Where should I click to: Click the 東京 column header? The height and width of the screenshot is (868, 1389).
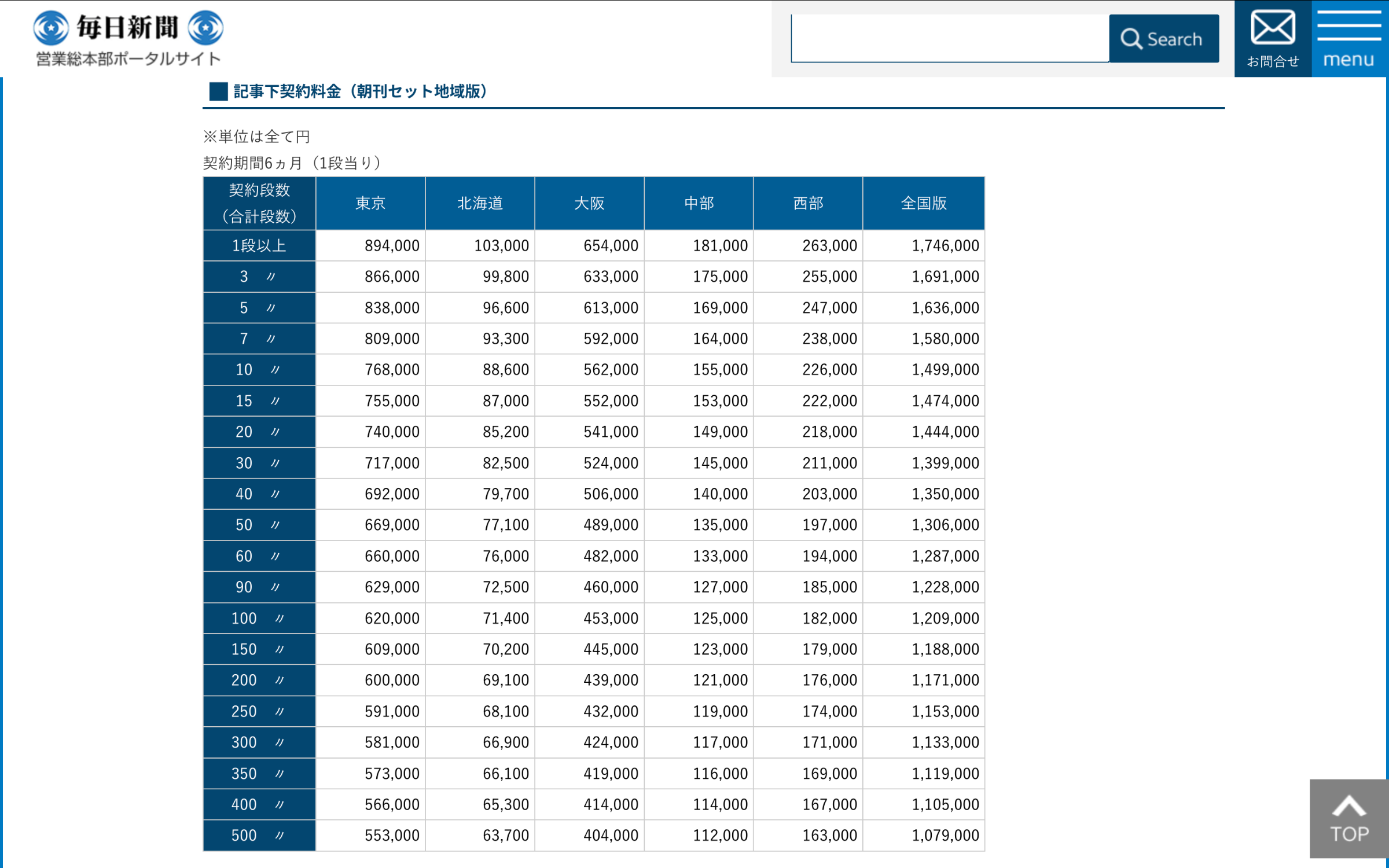(x=370, y=203)
